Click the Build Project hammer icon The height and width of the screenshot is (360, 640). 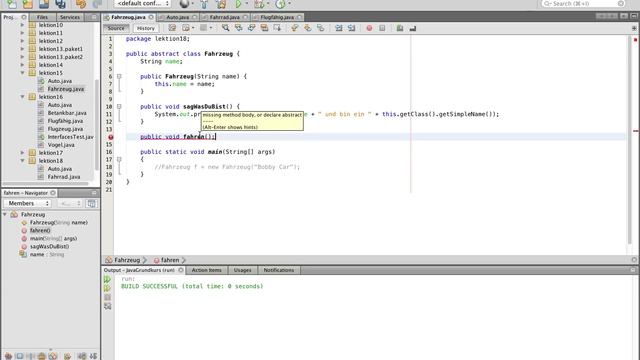204,4
